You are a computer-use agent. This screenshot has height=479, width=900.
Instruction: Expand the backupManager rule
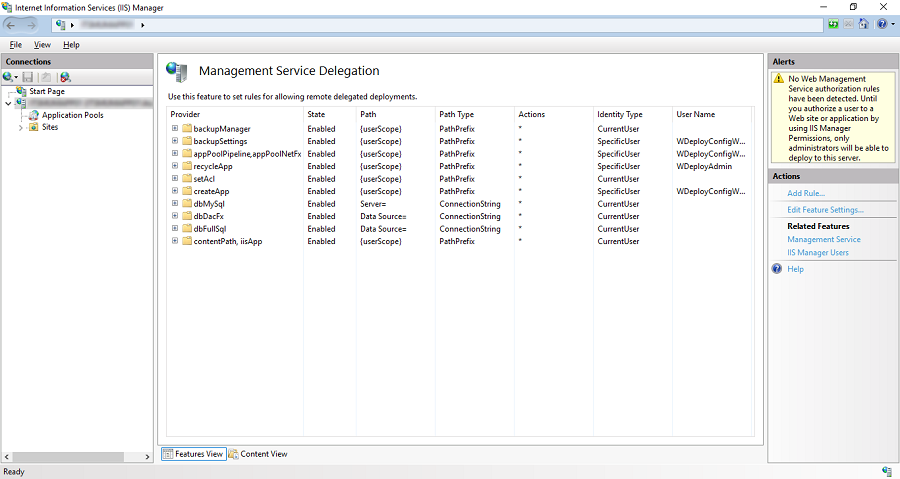pos(174,128)
